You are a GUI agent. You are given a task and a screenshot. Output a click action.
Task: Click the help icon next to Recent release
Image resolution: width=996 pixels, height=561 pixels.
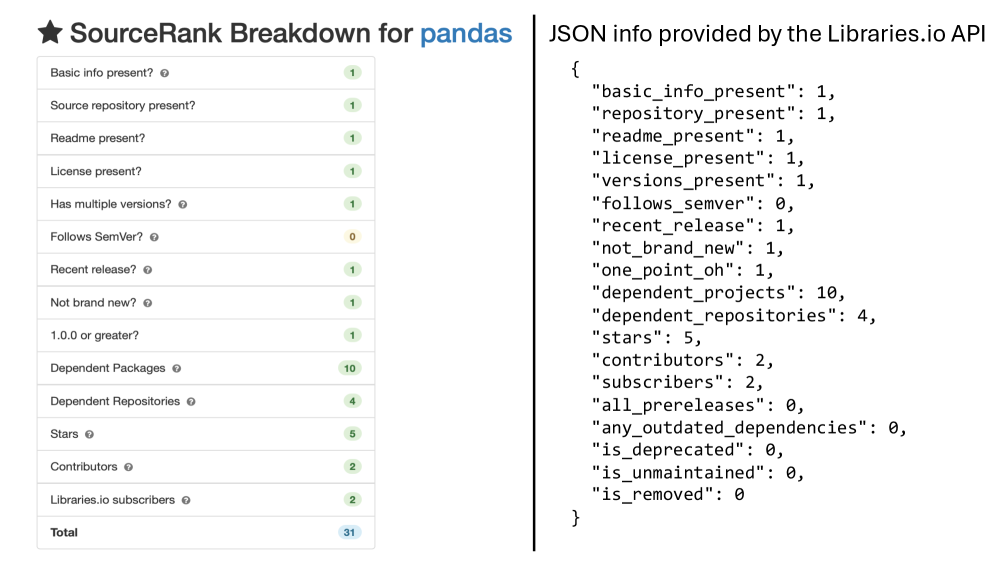(147, 270)
